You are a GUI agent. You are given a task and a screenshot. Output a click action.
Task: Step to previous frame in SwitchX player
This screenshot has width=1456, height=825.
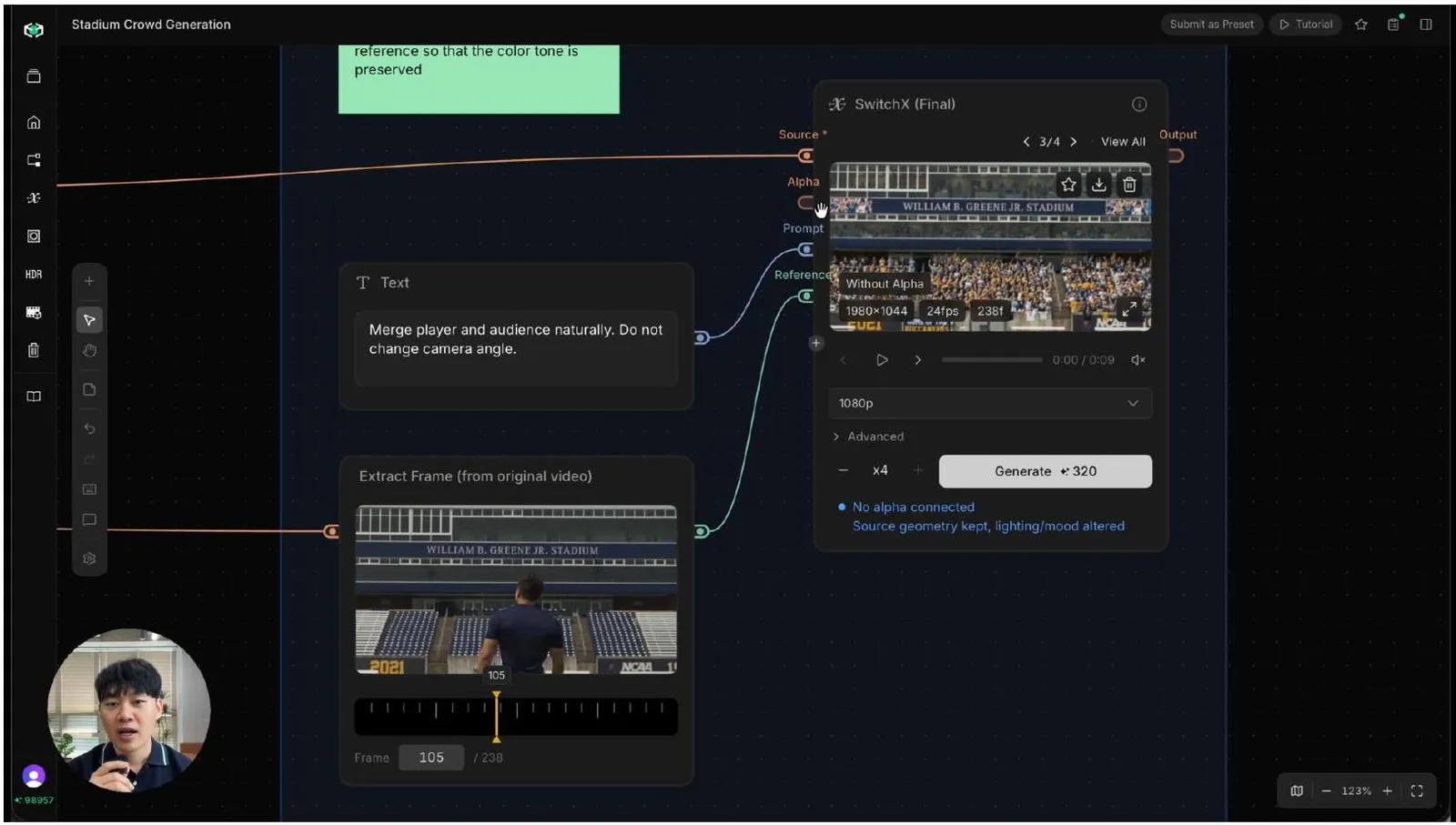click(844, 360)
